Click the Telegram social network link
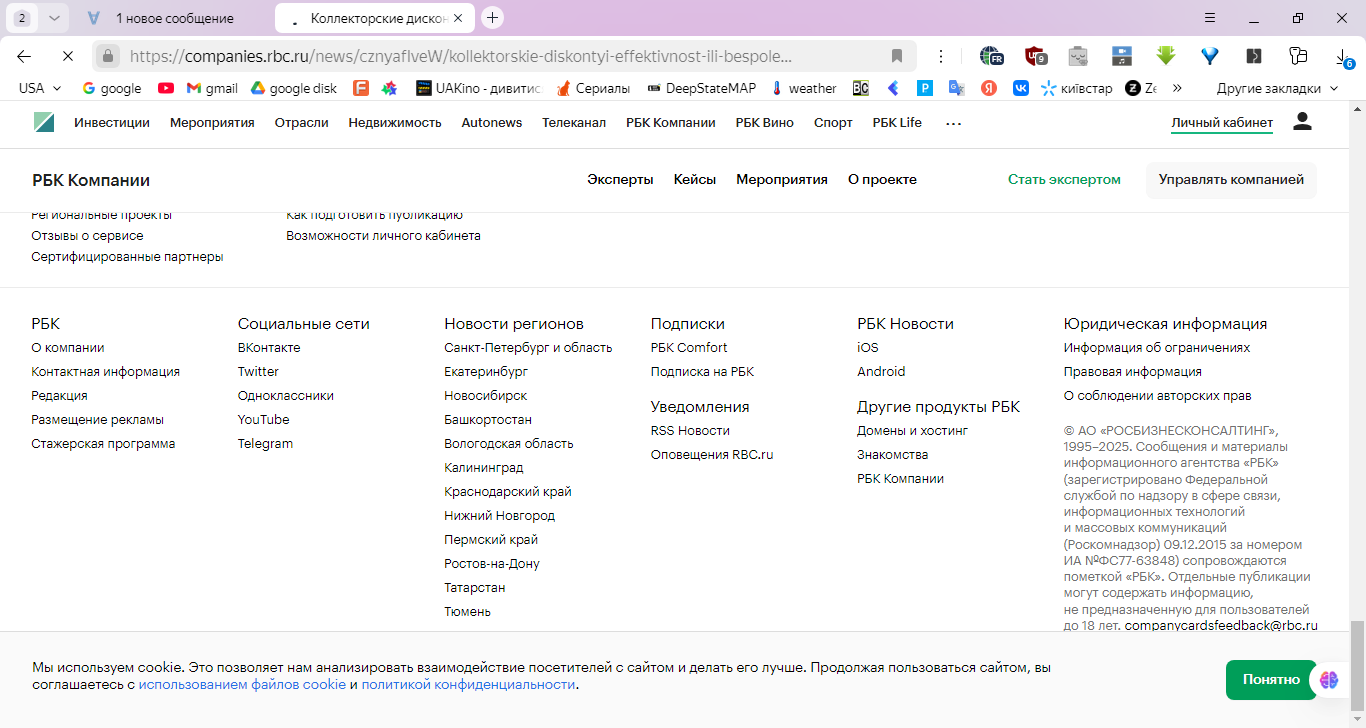 (265, 443)
